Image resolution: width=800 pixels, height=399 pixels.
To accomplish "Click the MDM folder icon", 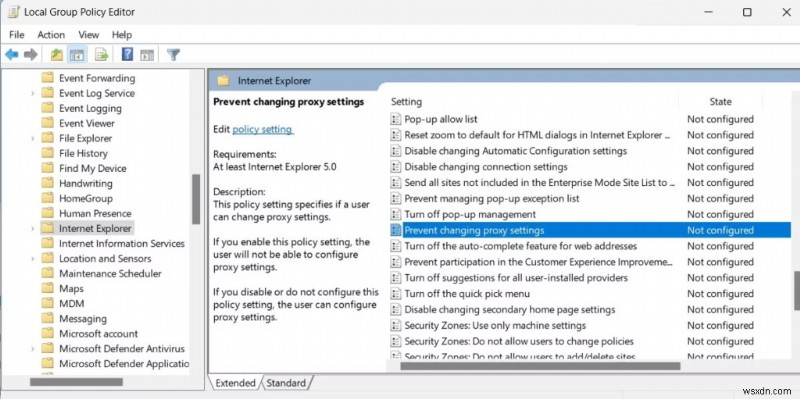I will 47,304.
